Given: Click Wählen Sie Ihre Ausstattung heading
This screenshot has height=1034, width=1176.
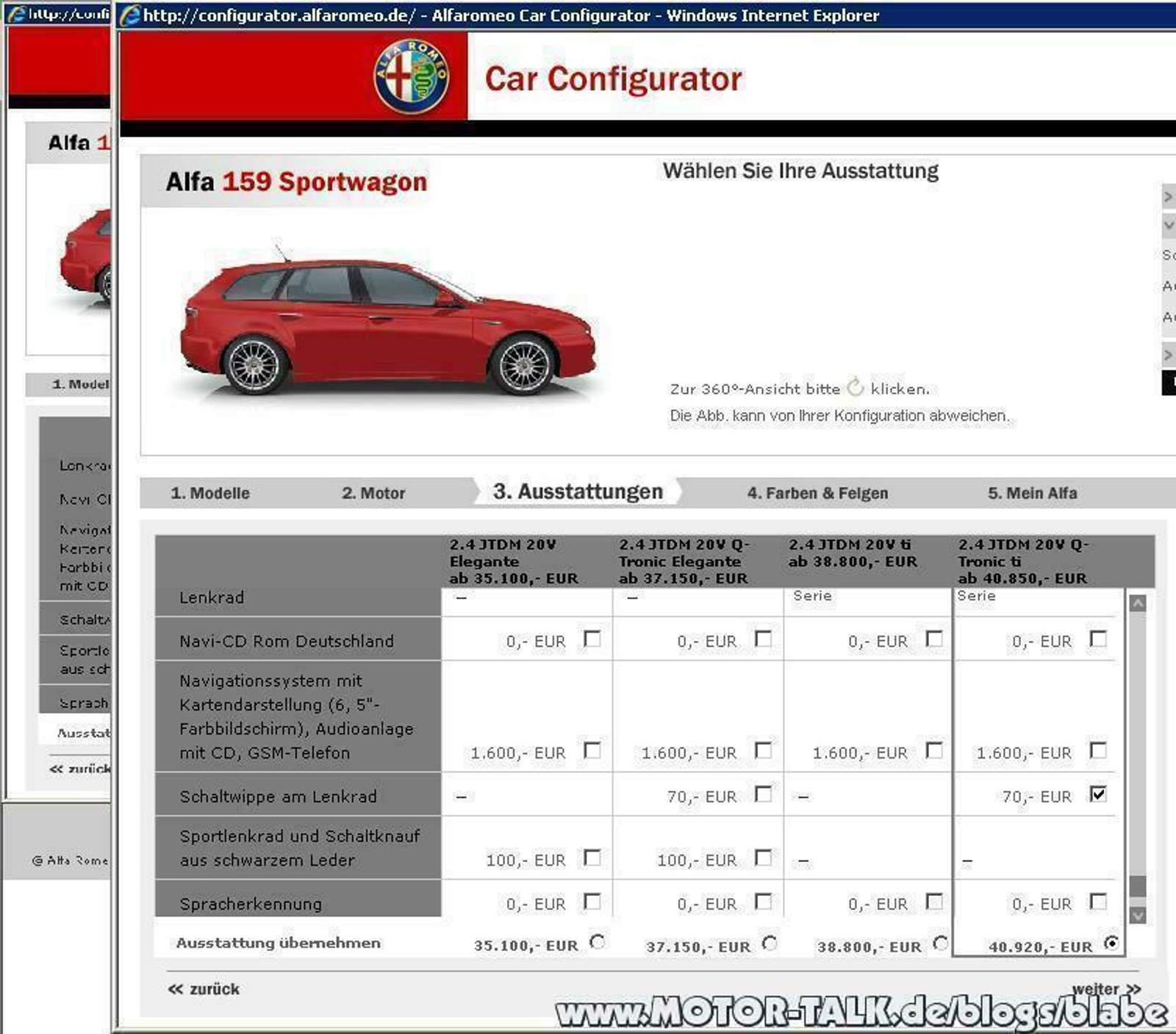Looking at the screenshot, I should point(800,170).
